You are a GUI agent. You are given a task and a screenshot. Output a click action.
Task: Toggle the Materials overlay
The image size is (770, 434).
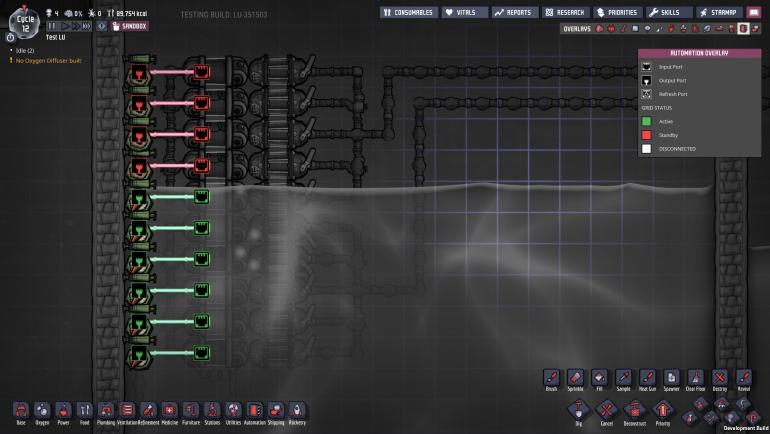click(635, 28)
